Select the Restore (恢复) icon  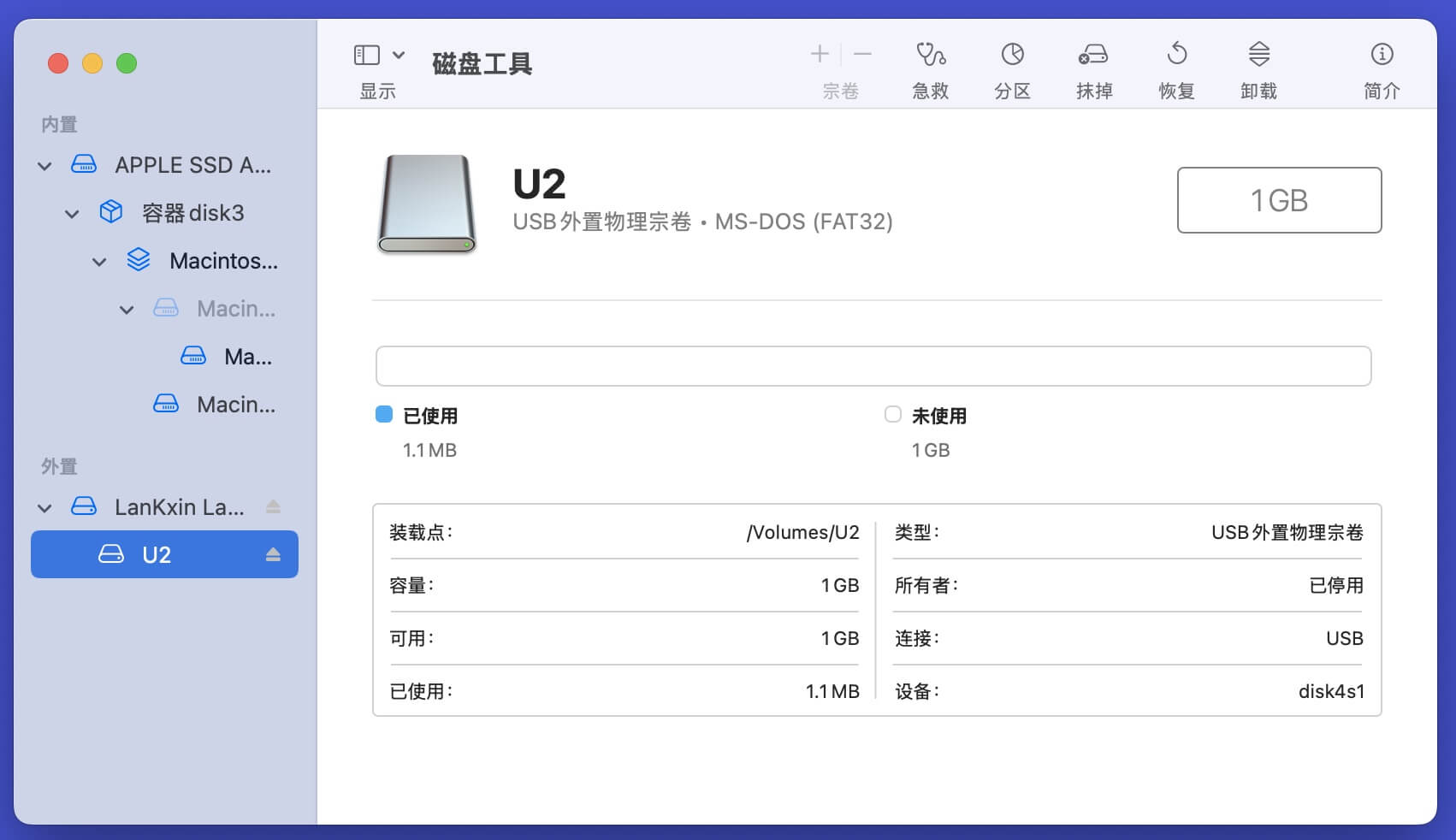[x=1176, y=56]
